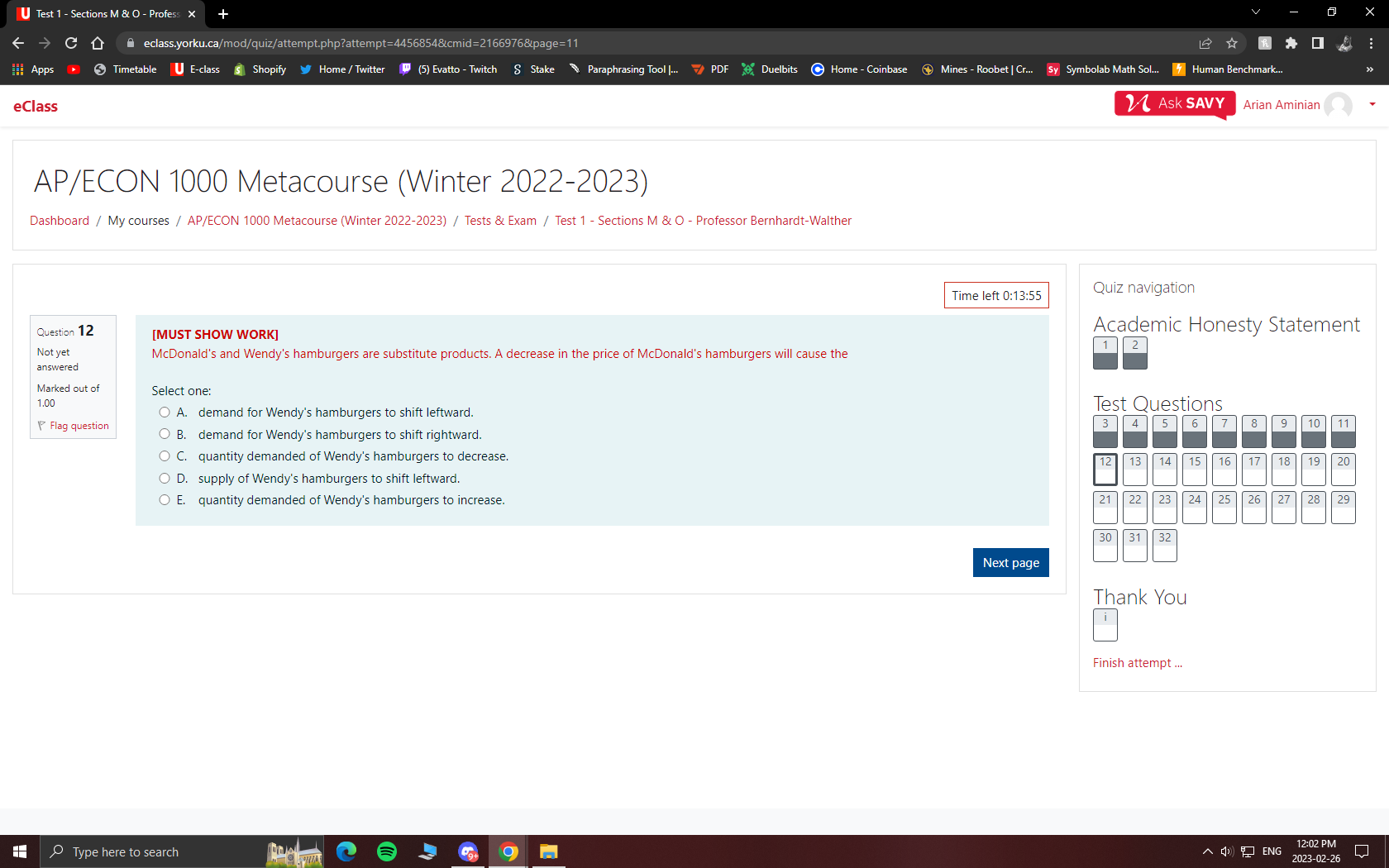Open Symbolab Math Solver bookmark
1389x868 pixels.
(1103, 69)
